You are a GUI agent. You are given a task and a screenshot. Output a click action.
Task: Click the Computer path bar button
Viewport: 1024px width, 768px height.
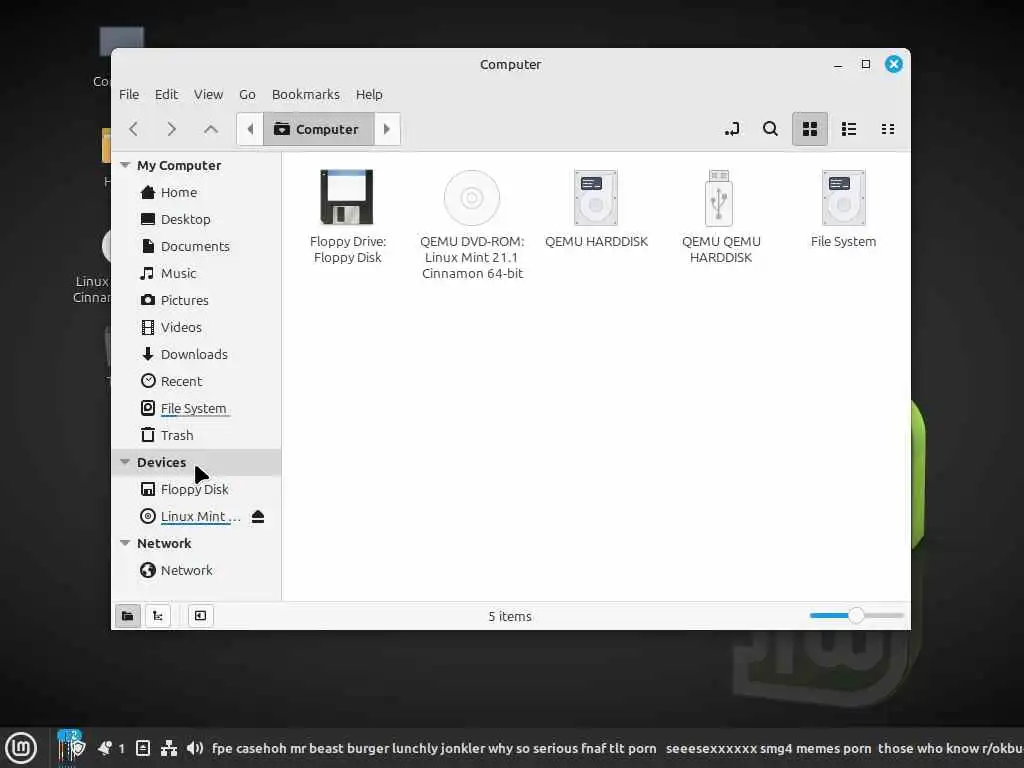(319, 129)
